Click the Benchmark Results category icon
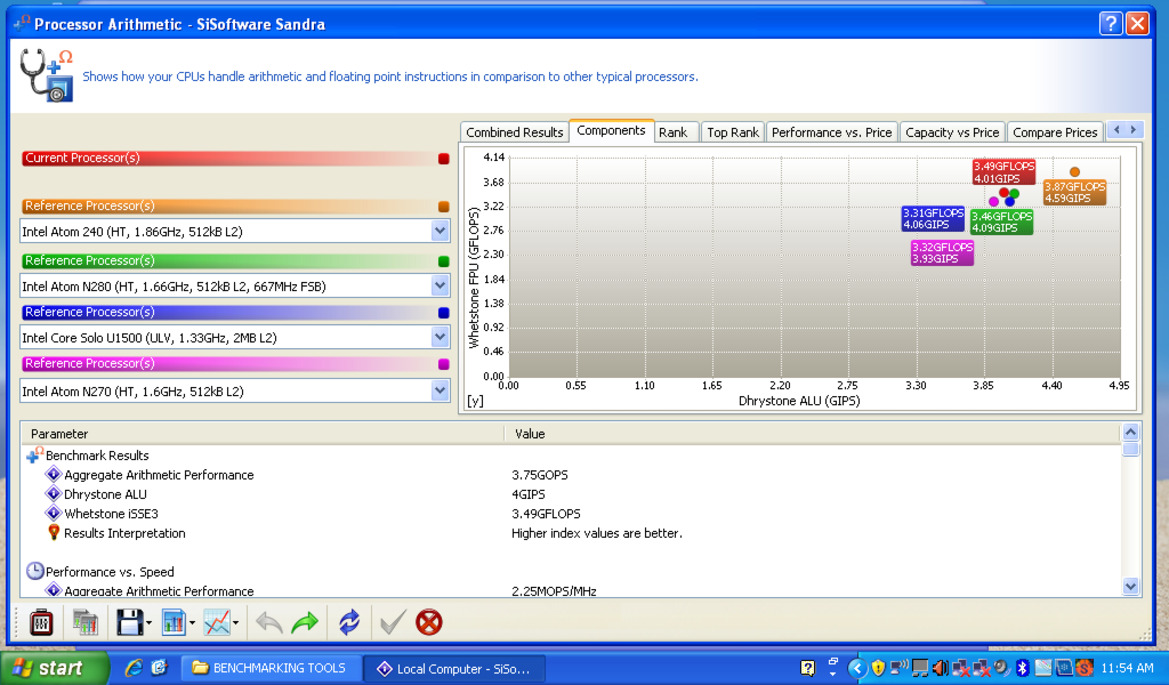Viewport: 1169px width, 685px height. click(x=34, y=455)
